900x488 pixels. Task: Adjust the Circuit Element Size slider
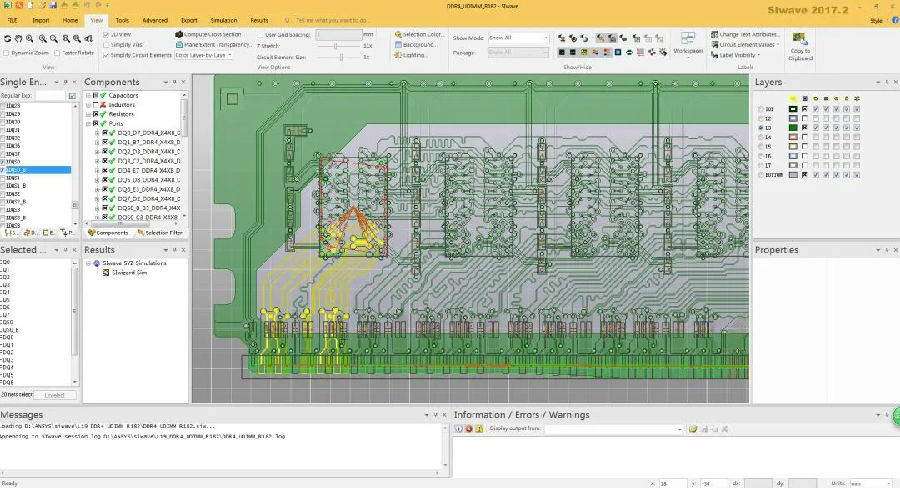[342, 57]
